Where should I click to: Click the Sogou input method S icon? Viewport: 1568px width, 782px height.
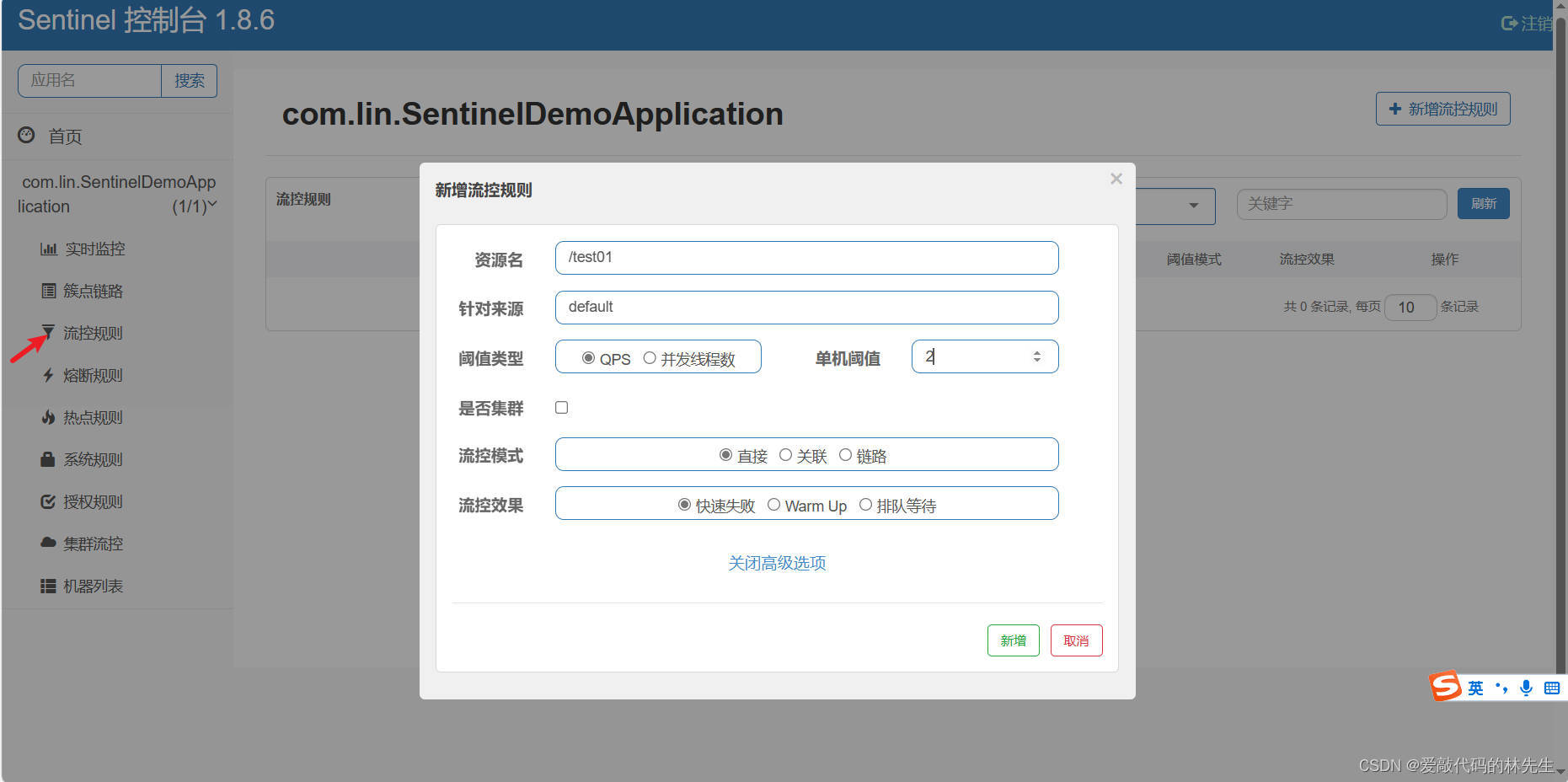[x=1445, y=686]
